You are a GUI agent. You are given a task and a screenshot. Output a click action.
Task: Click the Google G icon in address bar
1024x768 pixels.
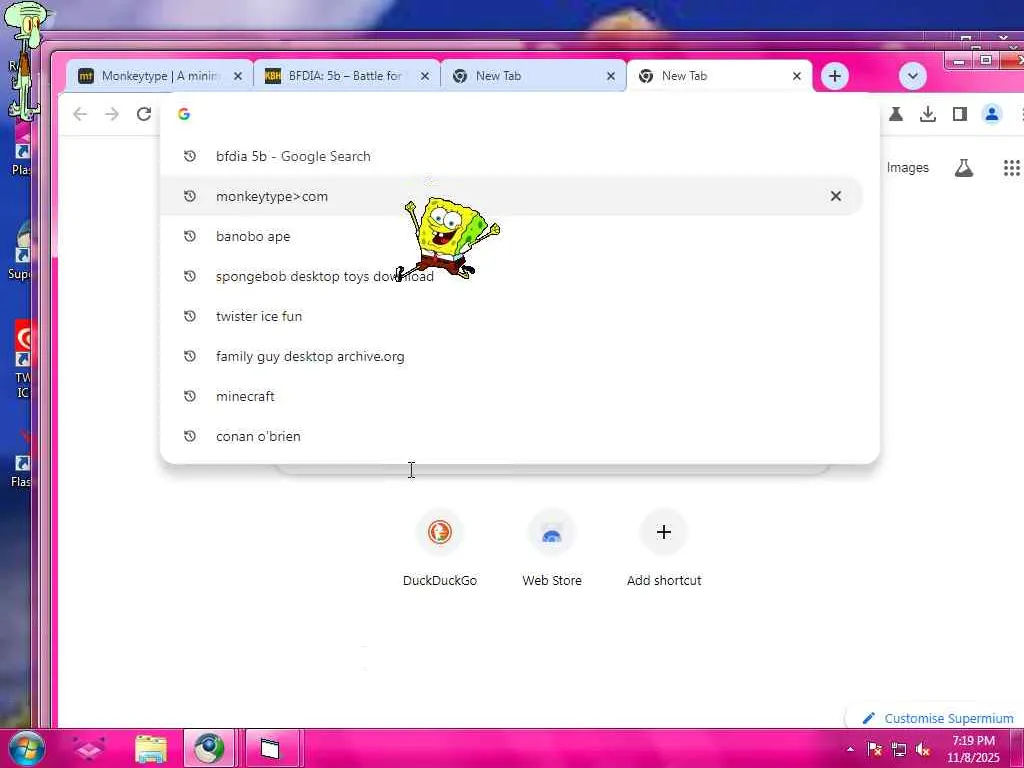coord(184,114)
